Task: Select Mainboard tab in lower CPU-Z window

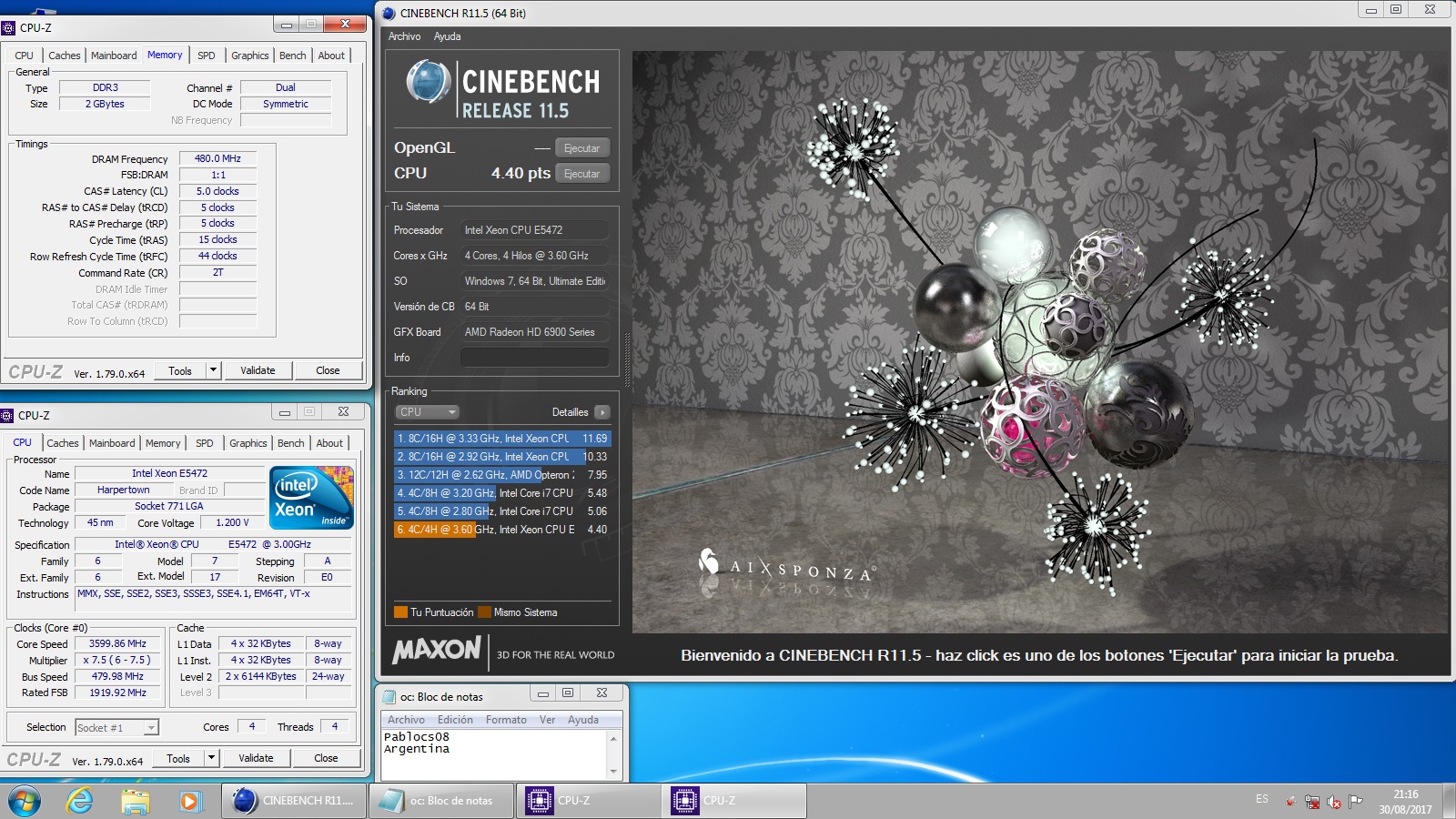Action: (112, 443)
